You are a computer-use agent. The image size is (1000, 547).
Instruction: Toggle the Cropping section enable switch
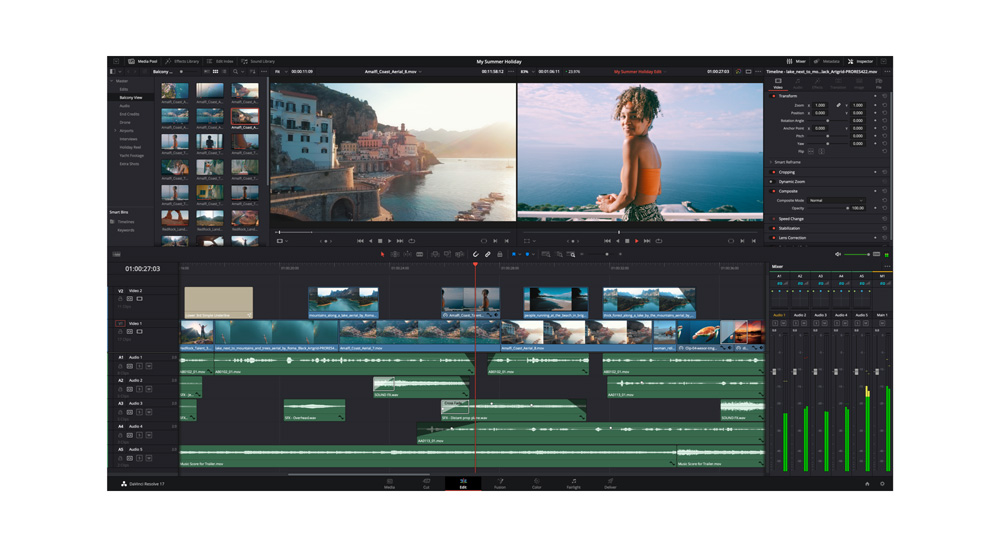(773, 172)
